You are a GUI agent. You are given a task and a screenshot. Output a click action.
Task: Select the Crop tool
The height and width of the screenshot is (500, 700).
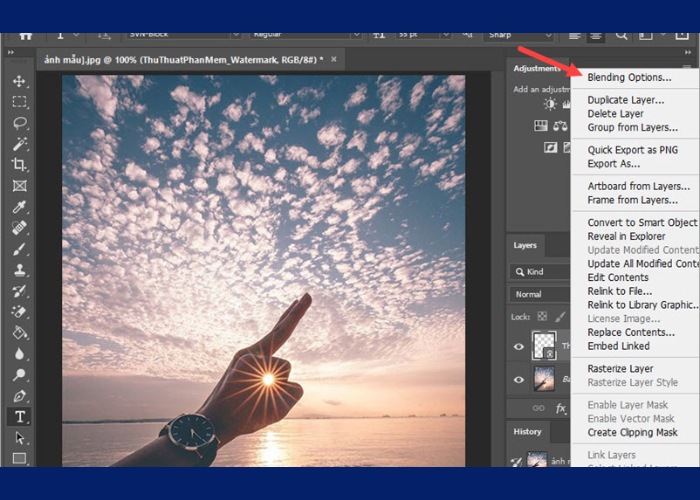pyautogui.click(x=19, y=164)
